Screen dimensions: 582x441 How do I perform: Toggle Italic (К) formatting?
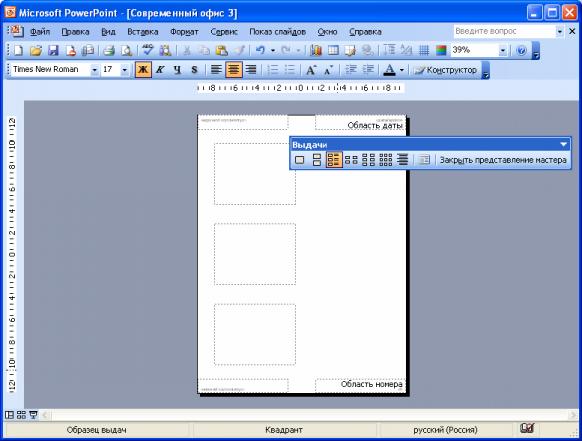coord(160,70)
